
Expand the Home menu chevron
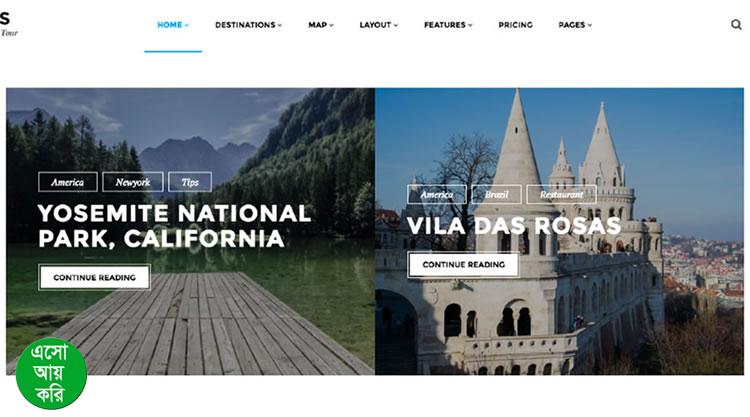tap(187, 25)
